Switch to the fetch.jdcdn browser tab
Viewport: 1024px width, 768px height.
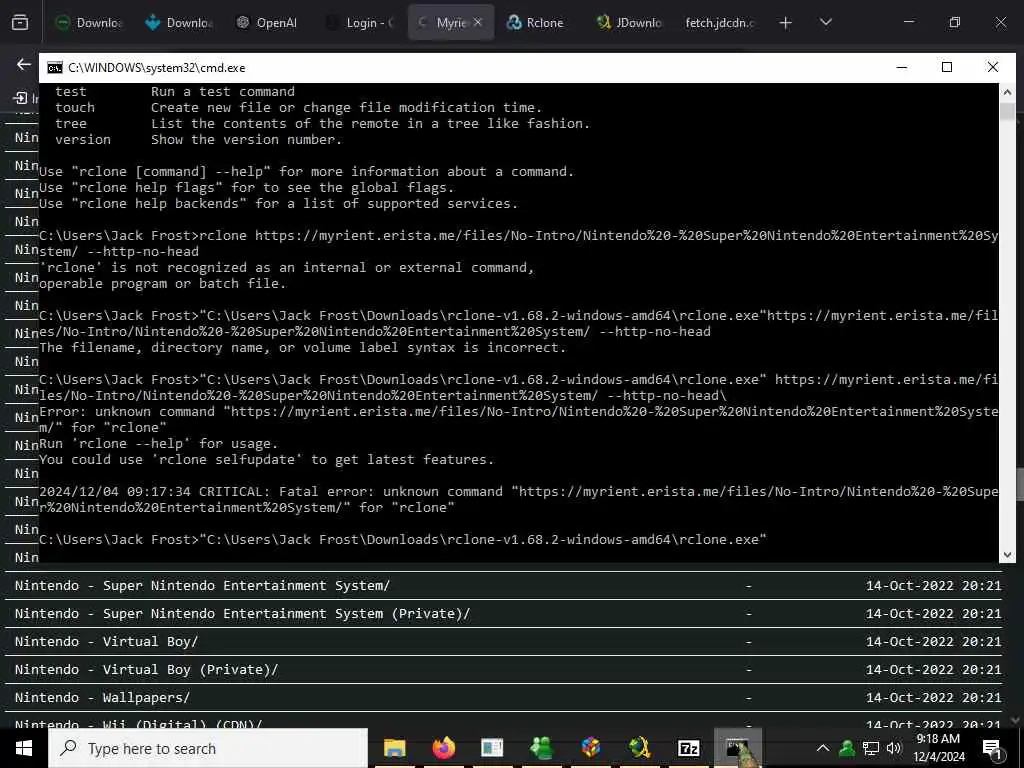[x=719, y=23]
